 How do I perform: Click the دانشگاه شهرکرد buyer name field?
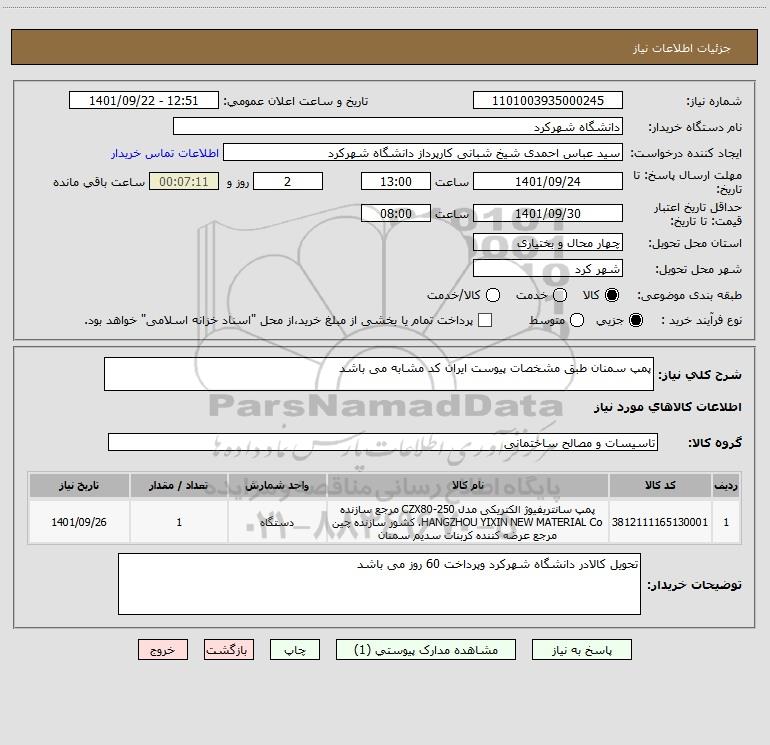point(398,127)
